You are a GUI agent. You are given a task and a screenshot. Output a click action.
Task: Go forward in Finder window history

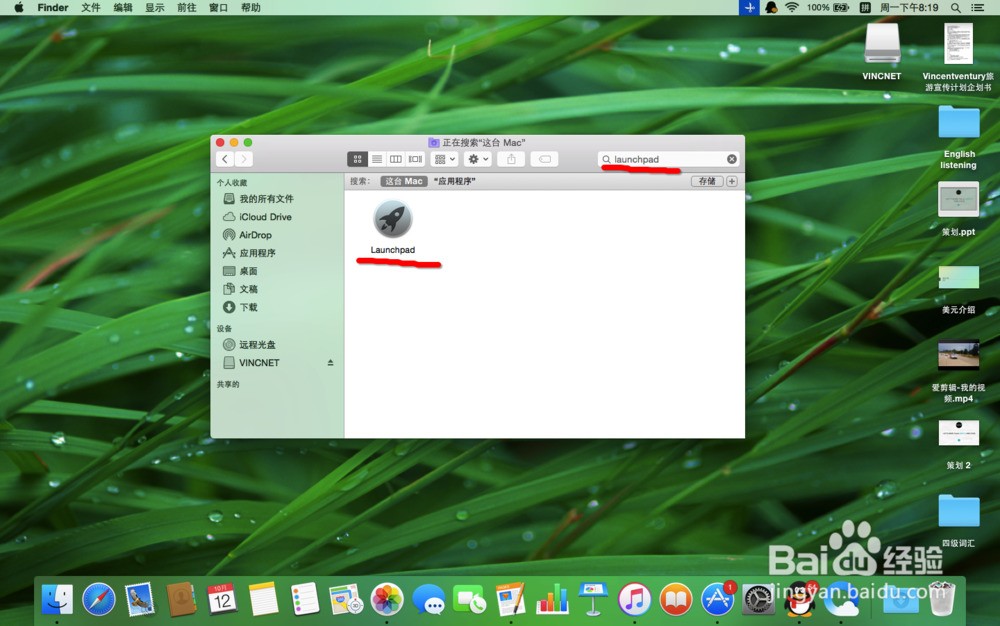[244, 159]
